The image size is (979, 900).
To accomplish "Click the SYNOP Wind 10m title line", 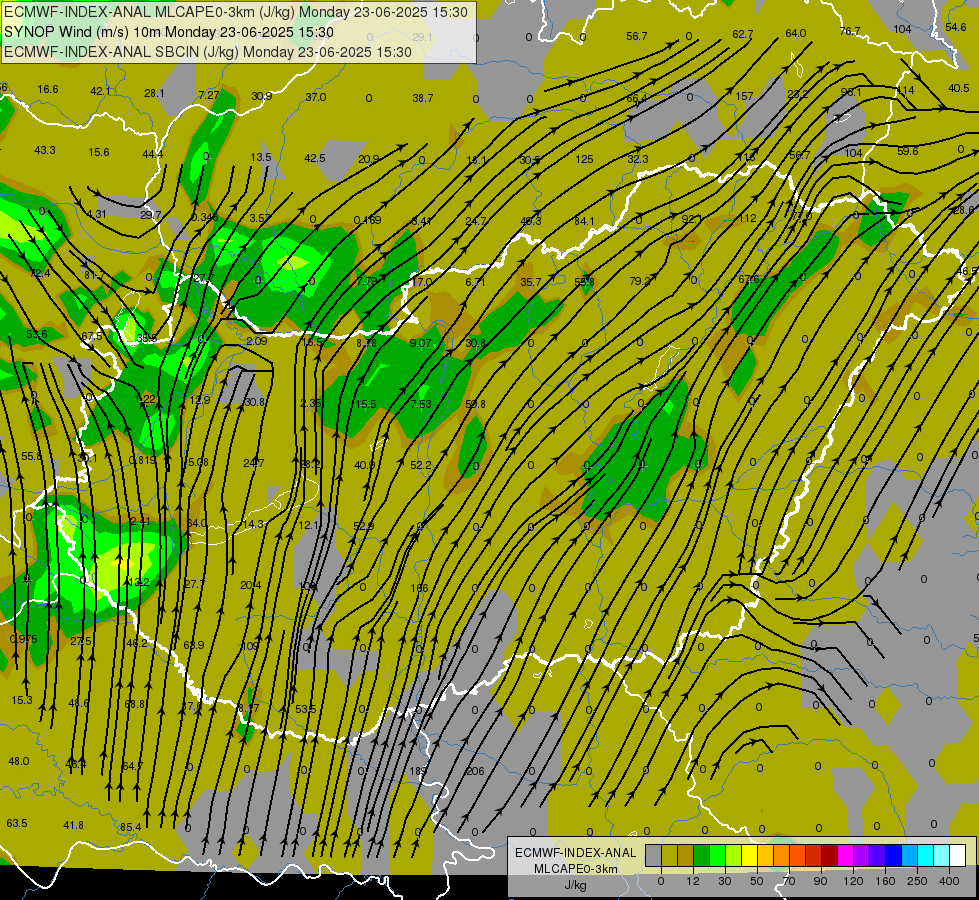I will pos(169,32).
